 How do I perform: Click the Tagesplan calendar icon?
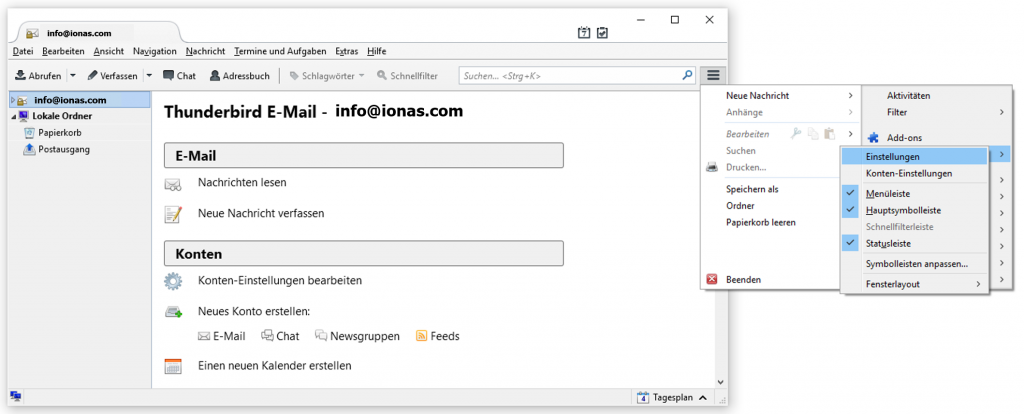(x=643, y=397)
